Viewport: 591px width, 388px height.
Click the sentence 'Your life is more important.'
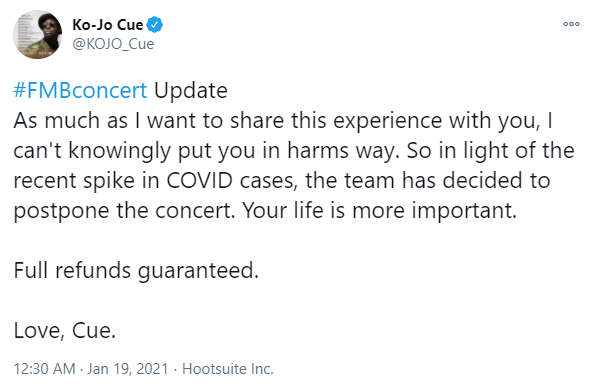click(380, 210)
